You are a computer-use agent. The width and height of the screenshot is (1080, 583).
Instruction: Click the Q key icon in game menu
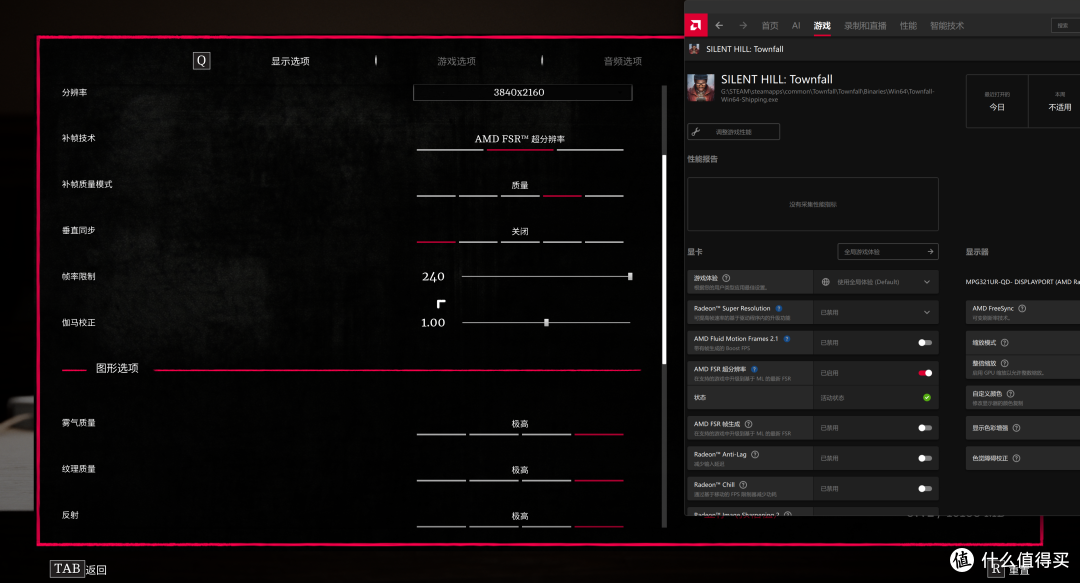click(x=201, y=61)
